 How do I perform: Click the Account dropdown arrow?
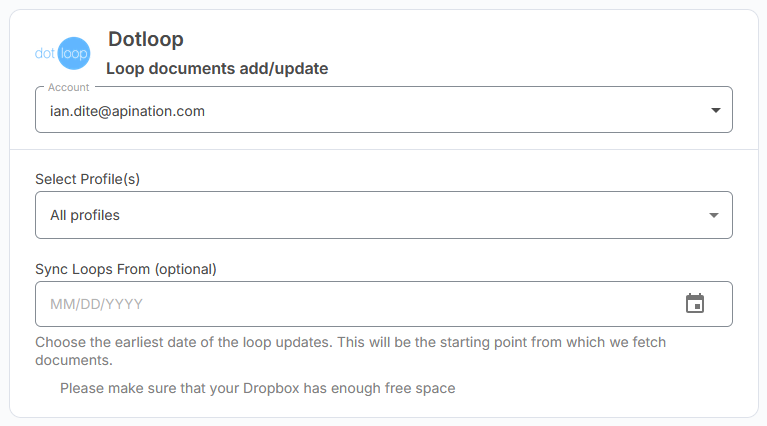click(x=715, y=111)
